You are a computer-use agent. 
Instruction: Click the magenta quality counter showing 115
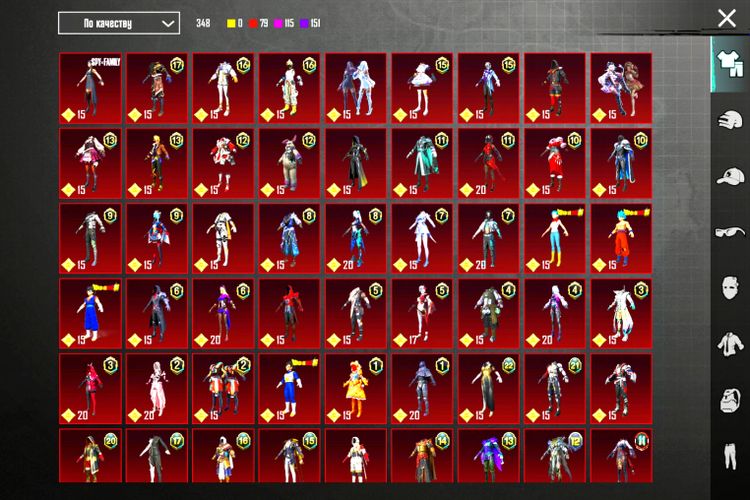coord(285,23)
